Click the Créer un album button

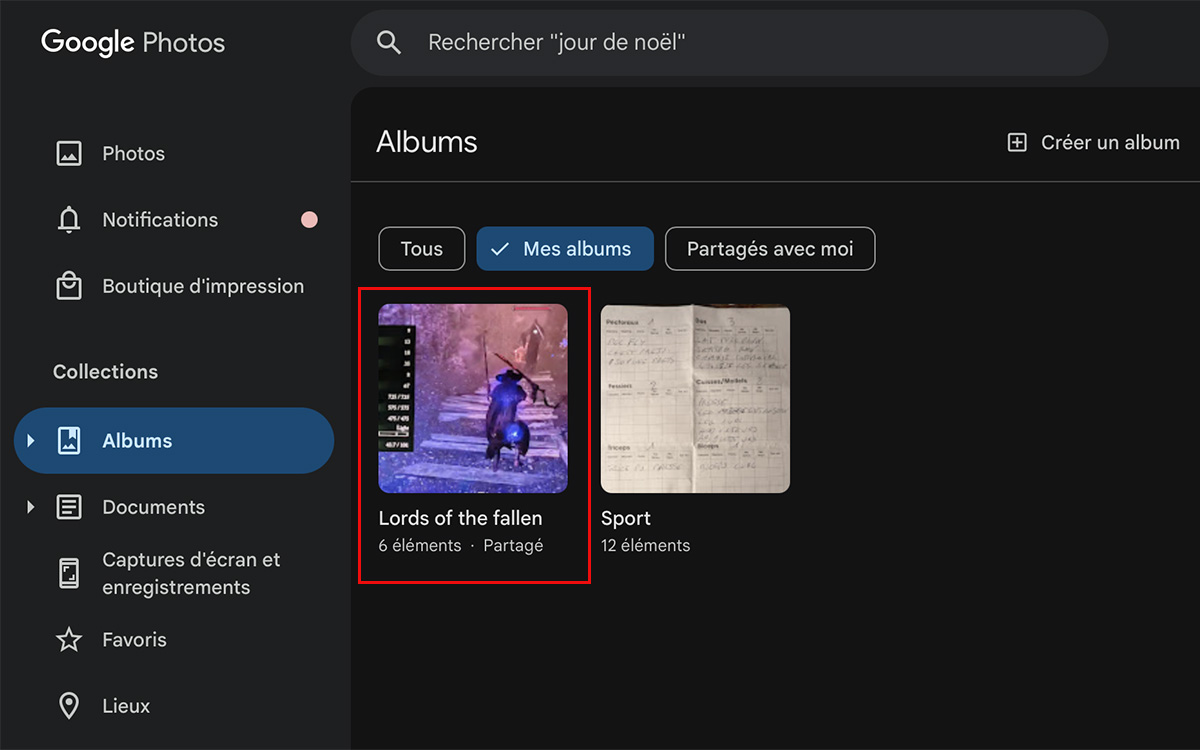click(x=1093, y=143)
